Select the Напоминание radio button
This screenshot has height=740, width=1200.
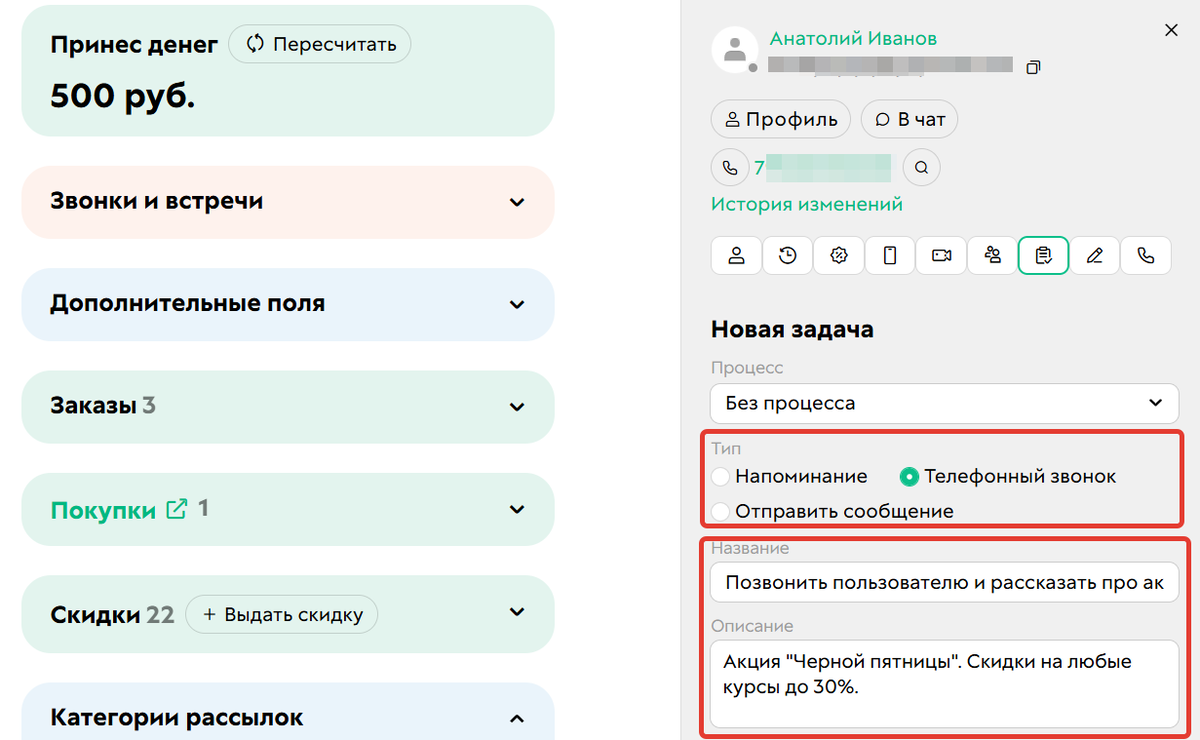tap(721, 477)
